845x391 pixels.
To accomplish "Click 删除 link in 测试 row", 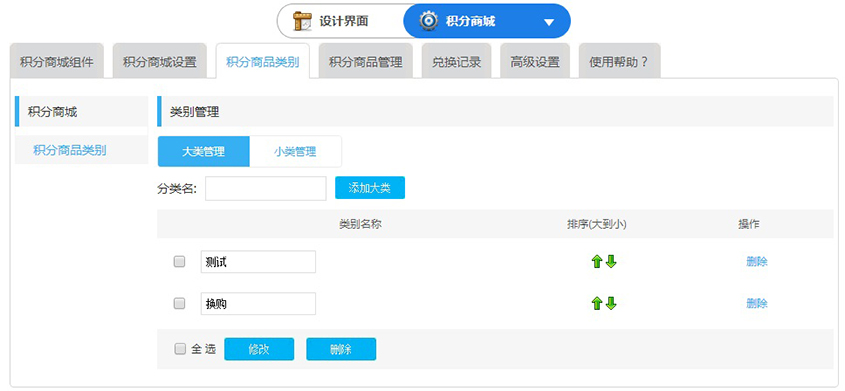I will click(757, 262).
